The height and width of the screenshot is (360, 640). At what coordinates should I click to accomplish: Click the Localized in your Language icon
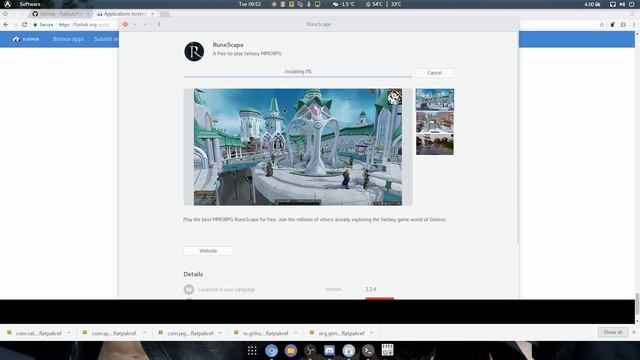189,289
